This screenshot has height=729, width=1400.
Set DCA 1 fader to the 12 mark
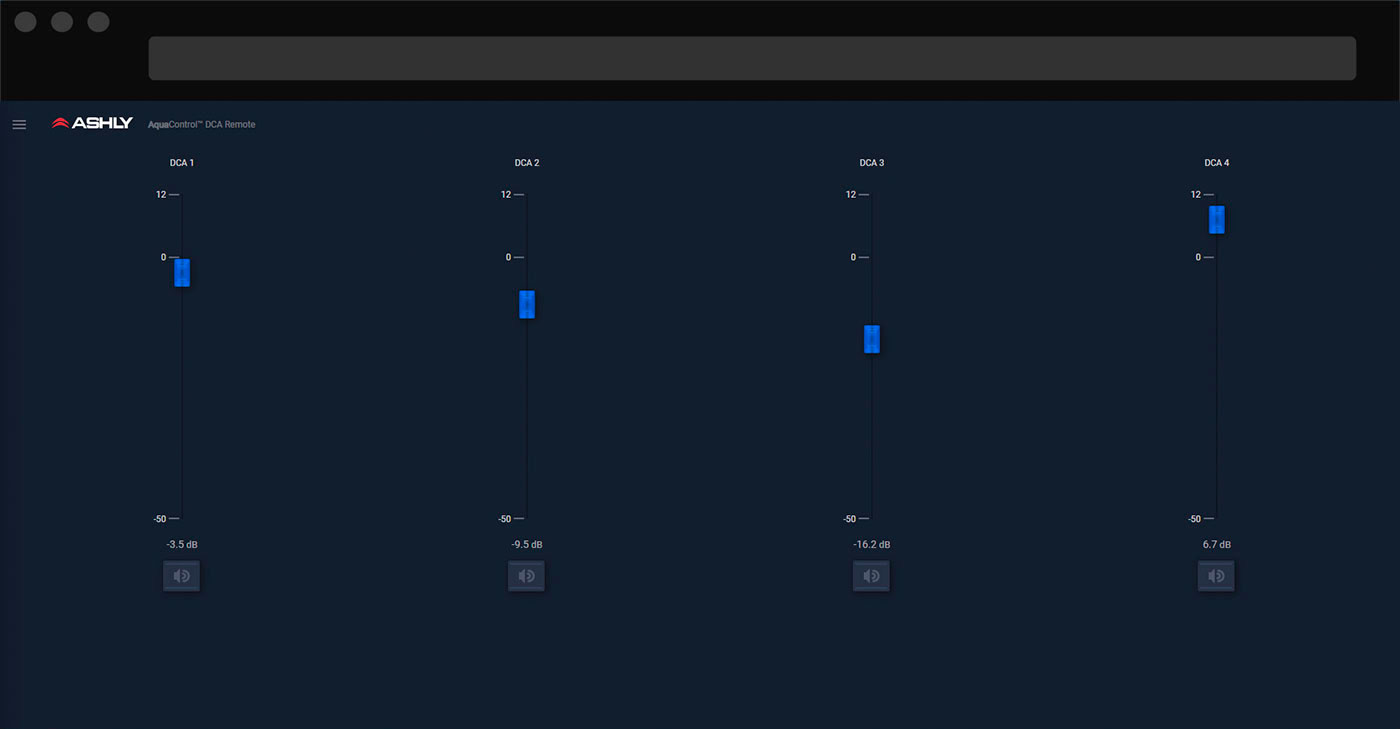182,195
